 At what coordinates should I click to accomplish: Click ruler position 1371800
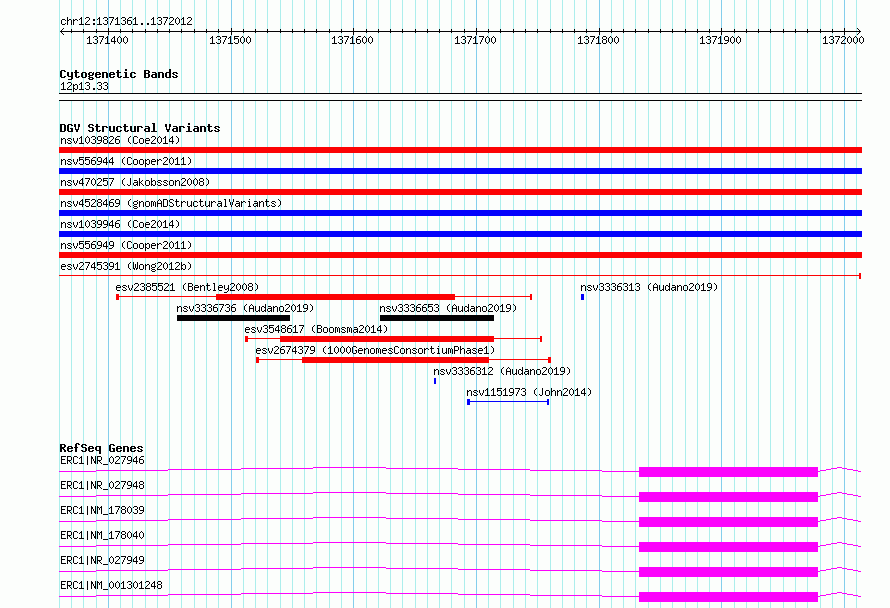(598, 40)
